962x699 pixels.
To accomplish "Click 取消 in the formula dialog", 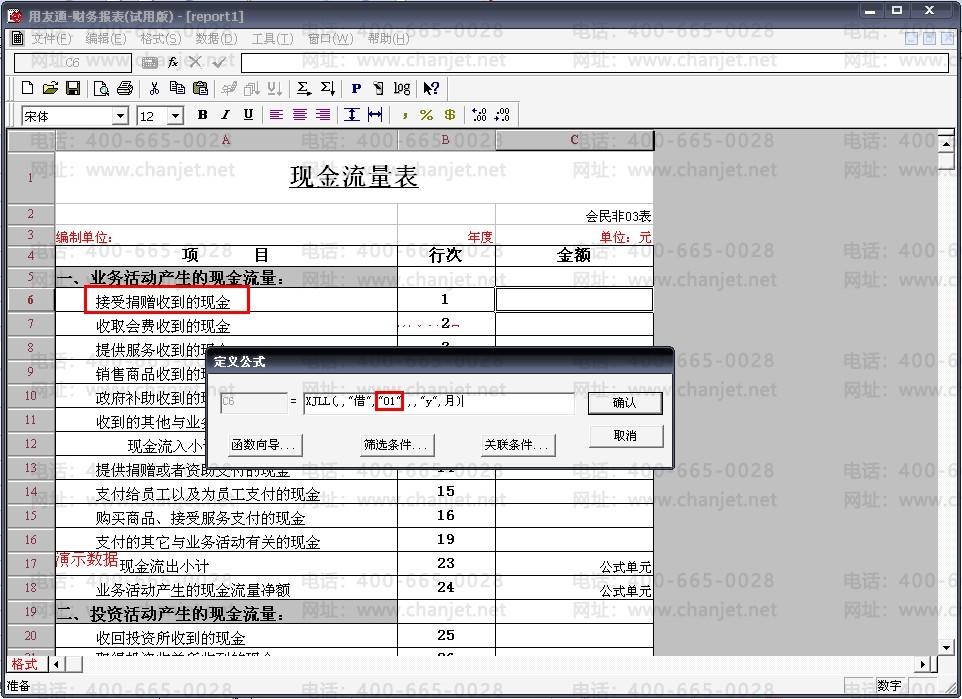I will [625, 436].
